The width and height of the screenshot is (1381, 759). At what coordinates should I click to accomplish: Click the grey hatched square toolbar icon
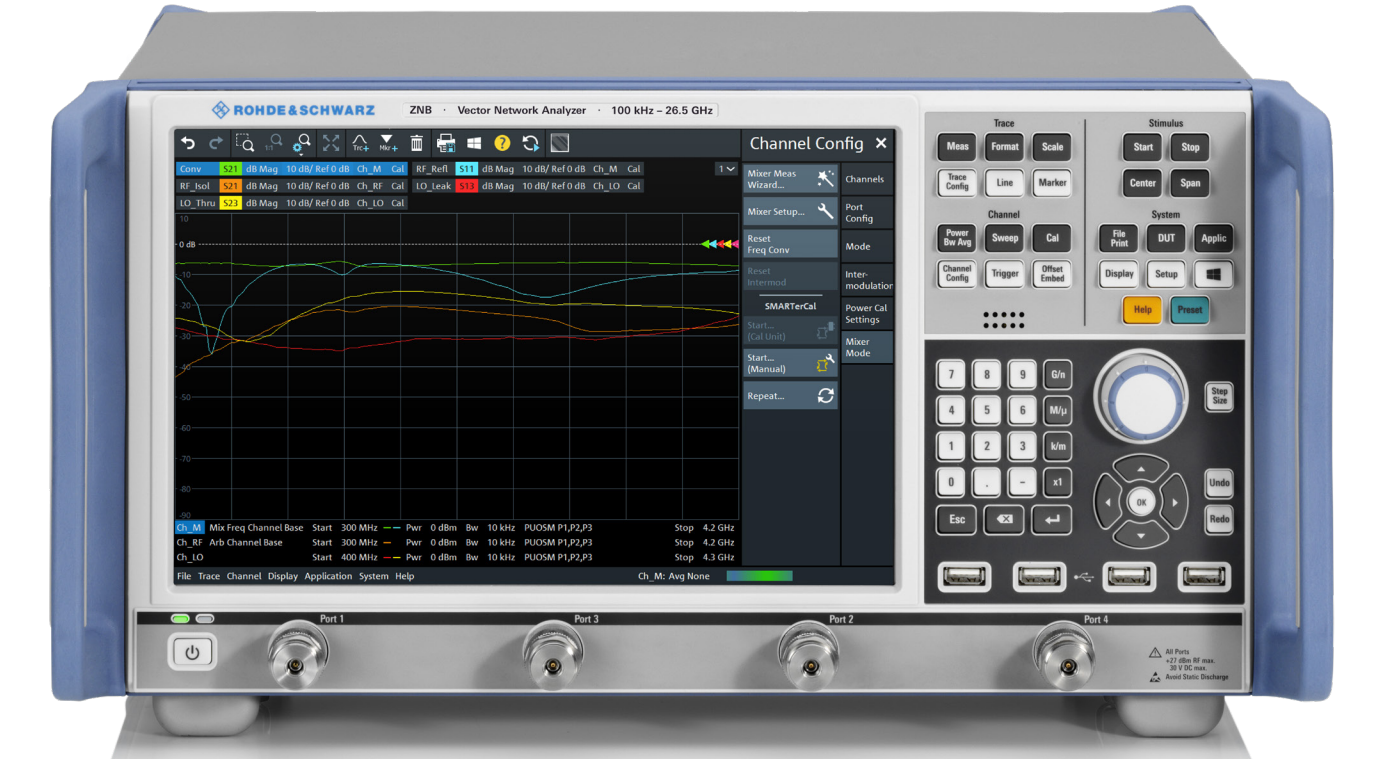(x=560, y=144)
